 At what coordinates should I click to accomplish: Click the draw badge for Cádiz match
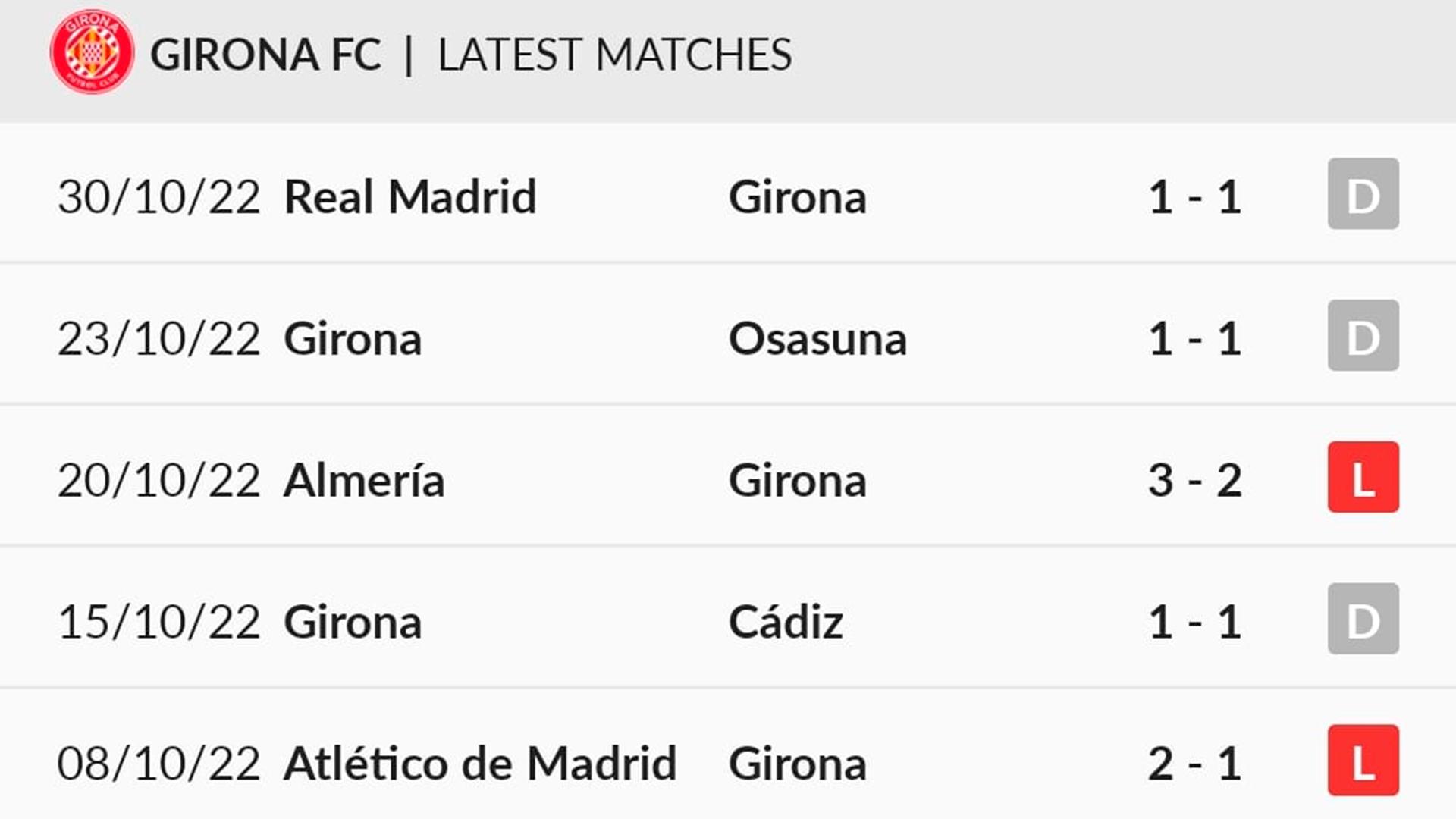(x=1363, y=619)
